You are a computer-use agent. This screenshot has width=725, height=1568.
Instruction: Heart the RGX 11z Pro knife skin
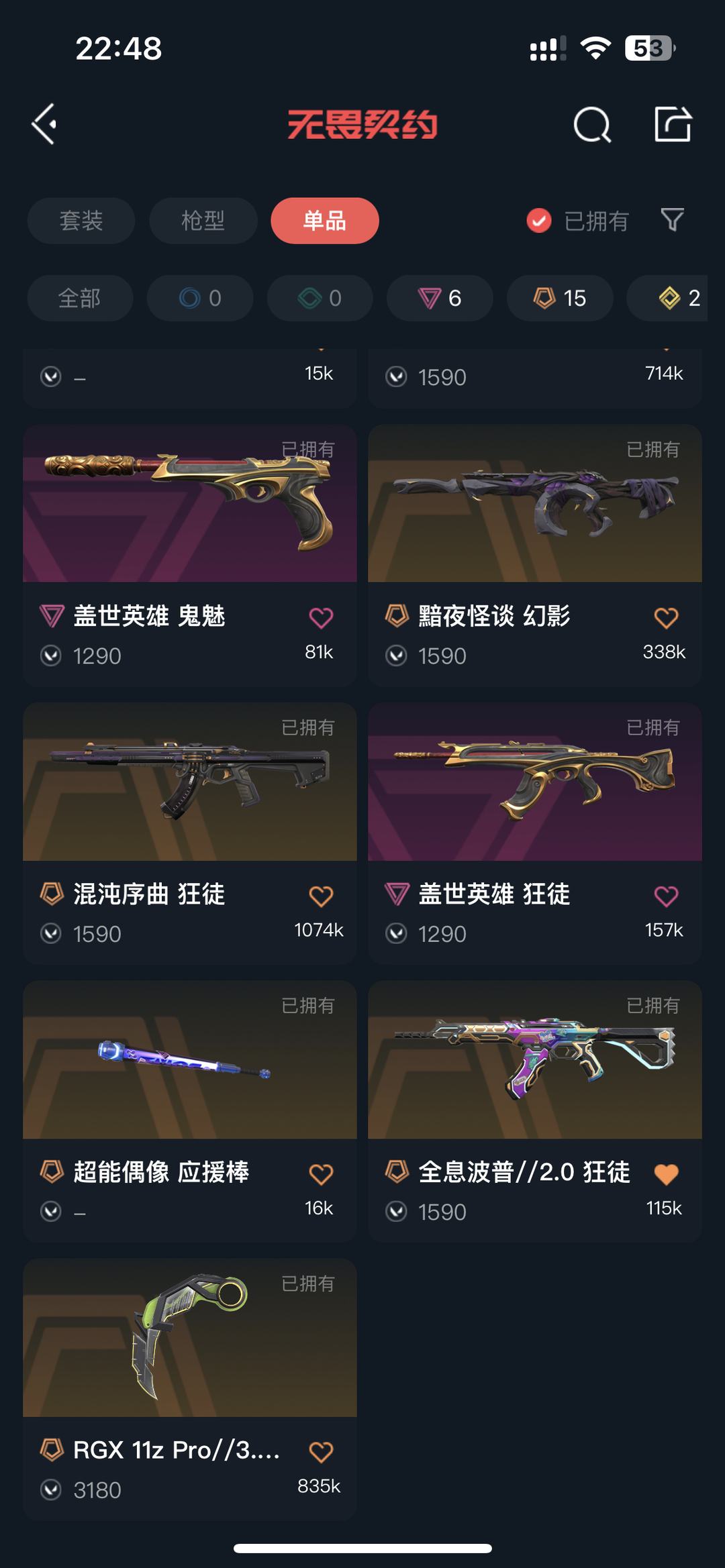pyautogui.click(x=321, y=1452)
